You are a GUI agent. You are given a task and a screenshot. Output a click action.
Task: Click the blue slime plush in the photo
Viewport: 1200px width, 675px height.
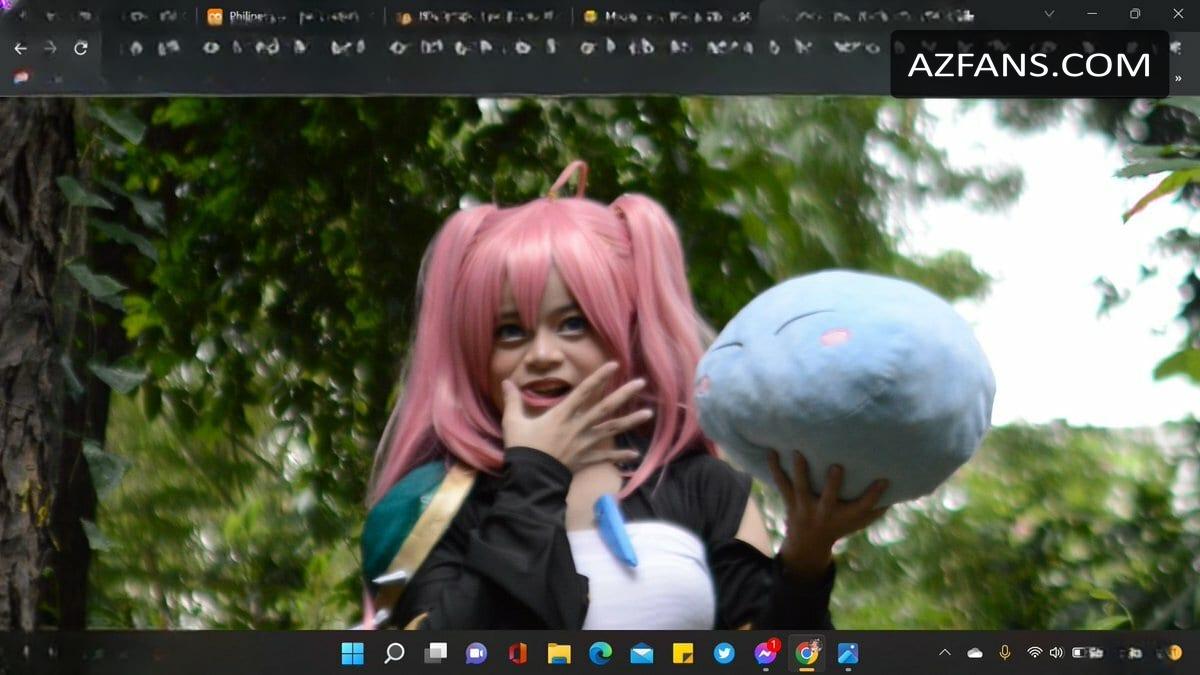pyautogui.click(x=845, y=385)
